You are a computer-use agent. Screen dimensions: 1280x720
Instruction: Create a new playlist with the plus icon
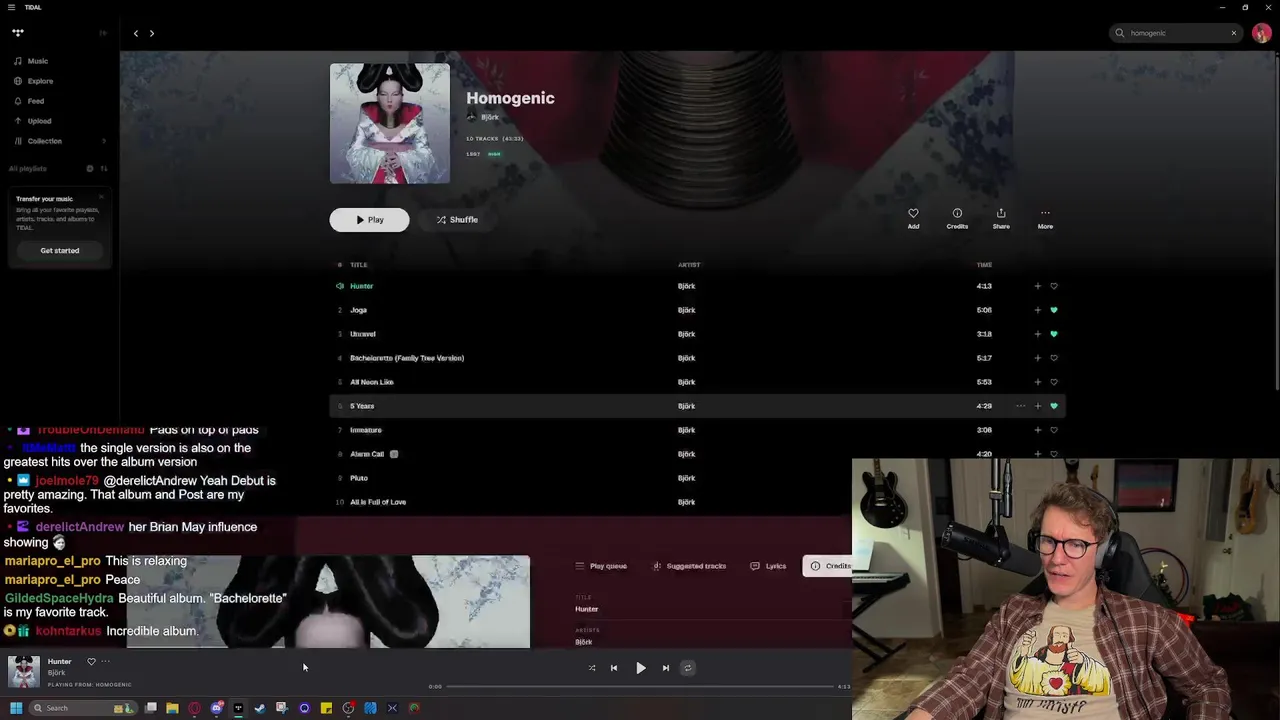(89, 169)
